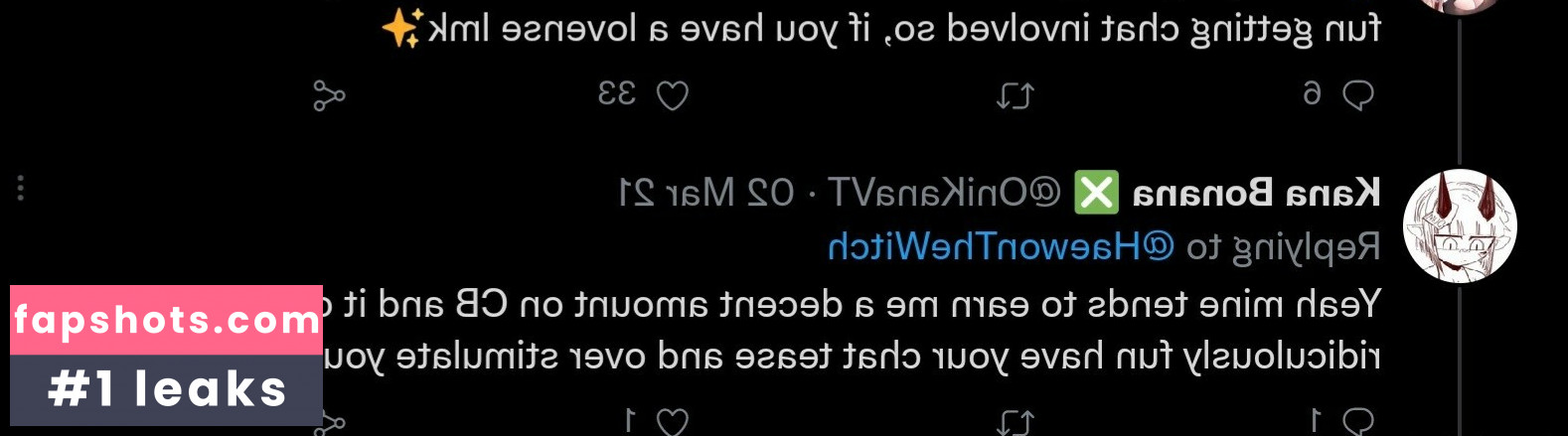The height and width of the screenshot is (436, 1568).
Task: Open the @HasWonTheWitch mention link
Action: (x=1001, y=246)
